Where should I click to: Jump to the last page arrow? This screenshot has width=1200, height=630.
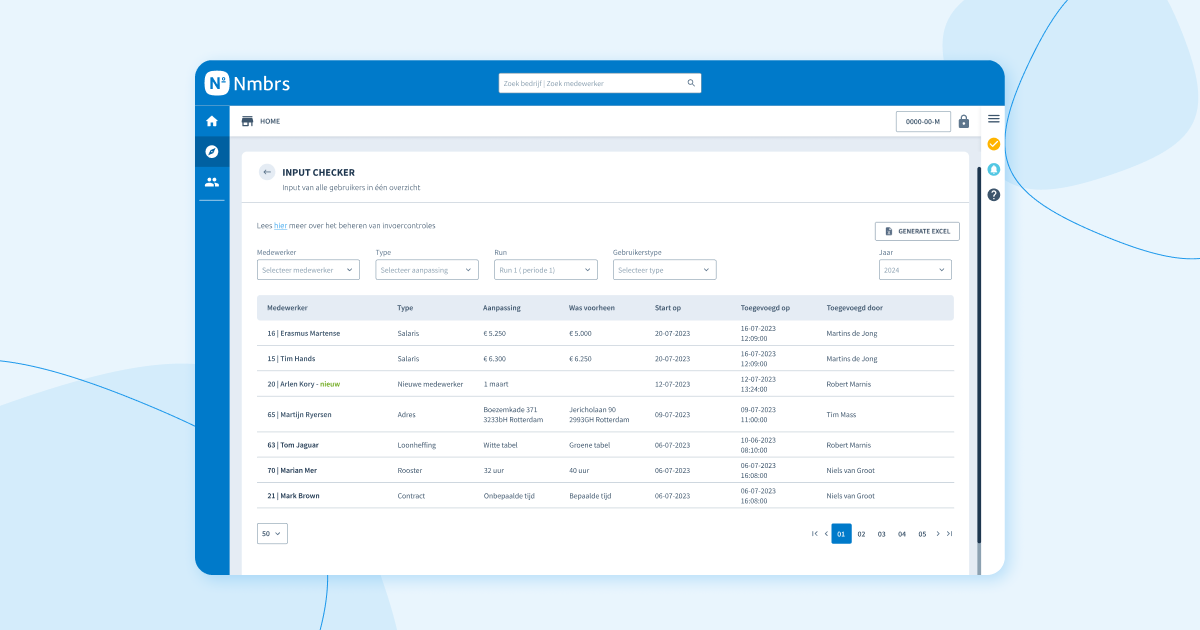949,534
